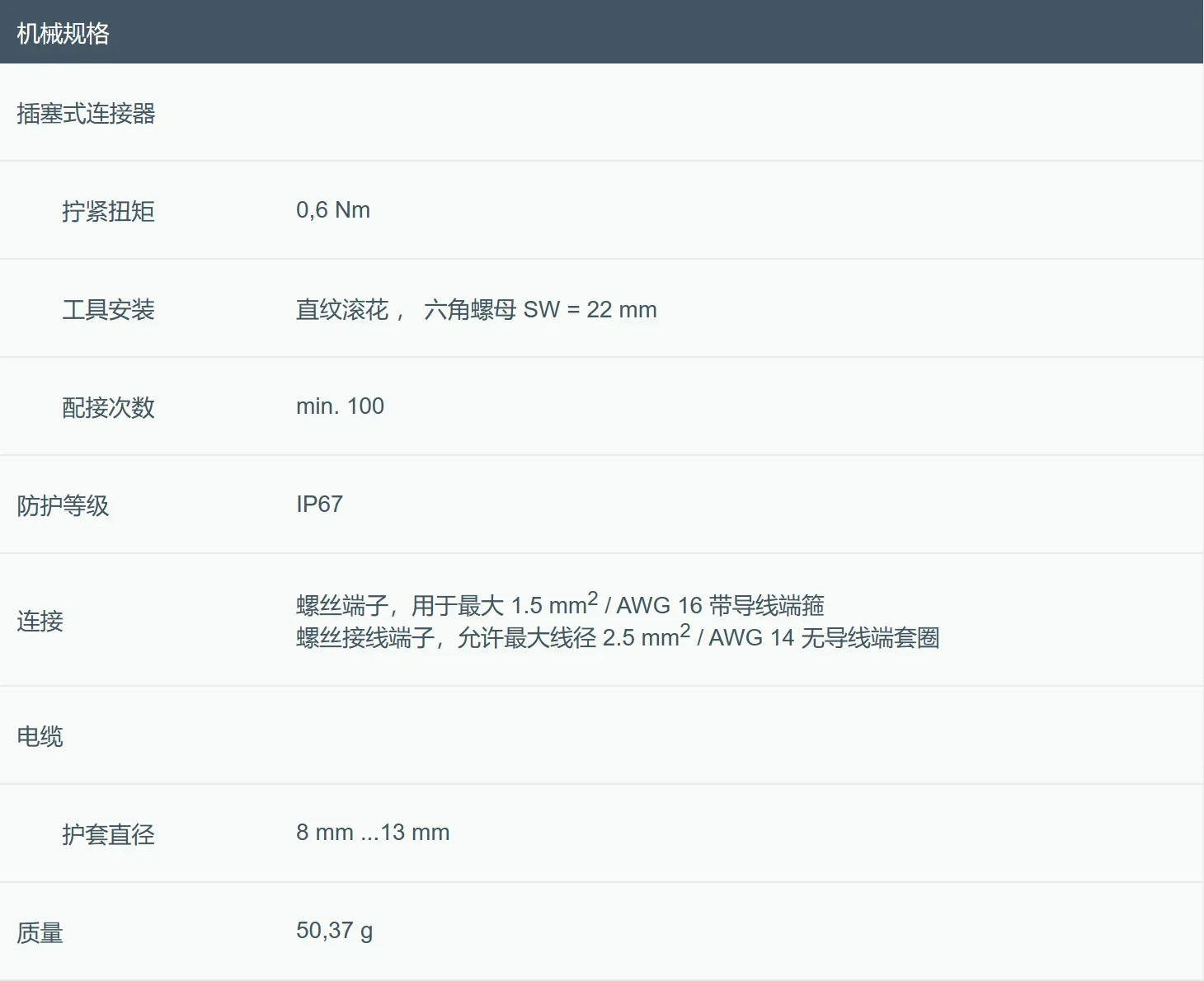Click the 拧紧扭矩 label
1204x981 pixels.
108,211
